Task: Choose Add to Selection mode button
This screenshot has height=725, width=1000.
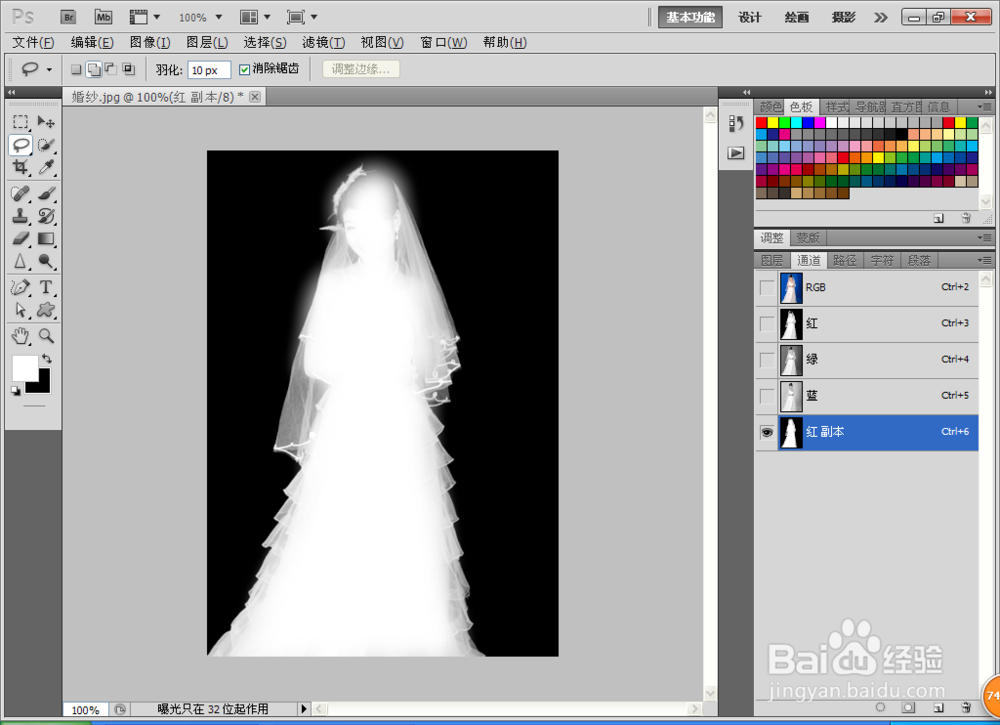Action: 94,69
